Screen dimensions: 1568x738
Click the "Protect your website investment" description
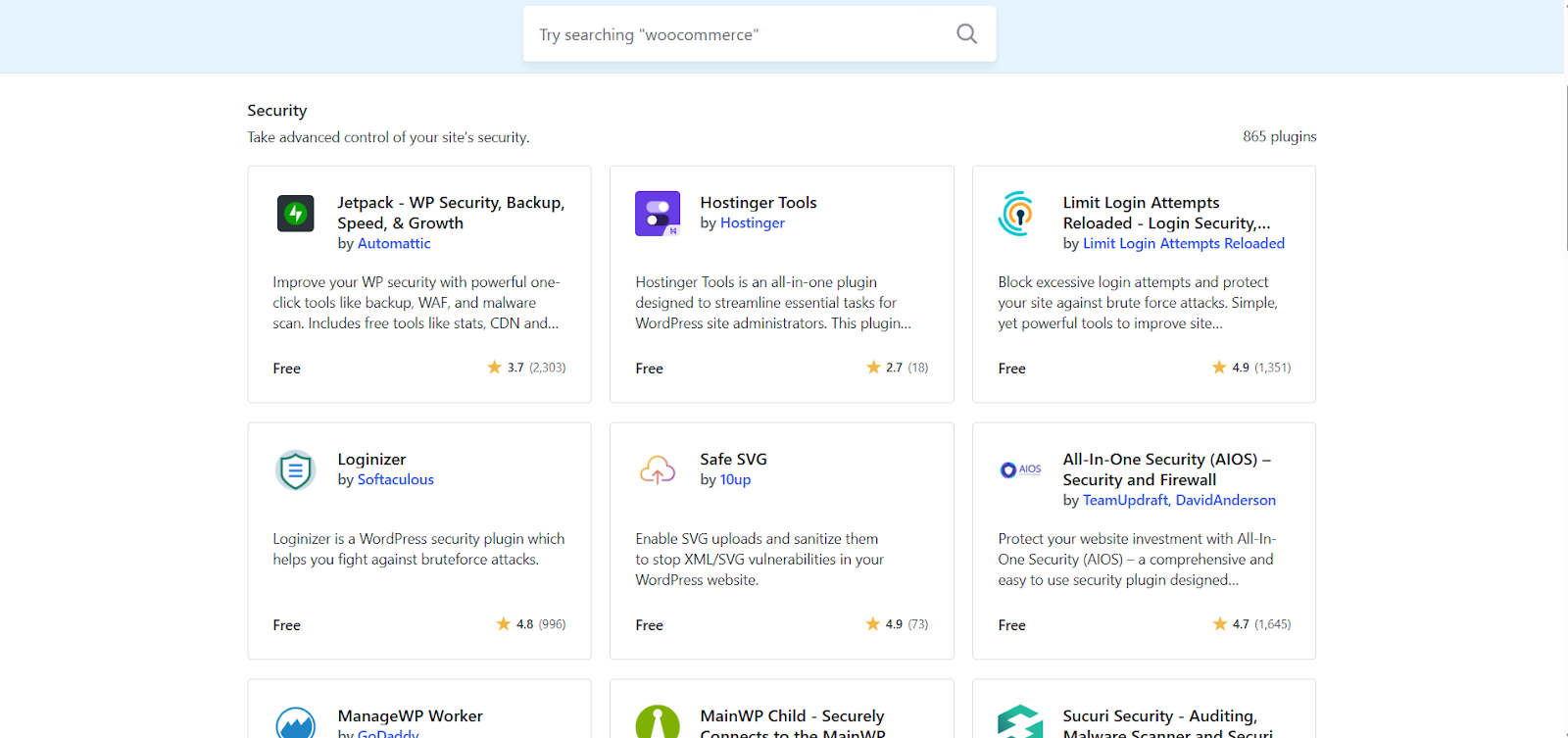point(1137,560)
